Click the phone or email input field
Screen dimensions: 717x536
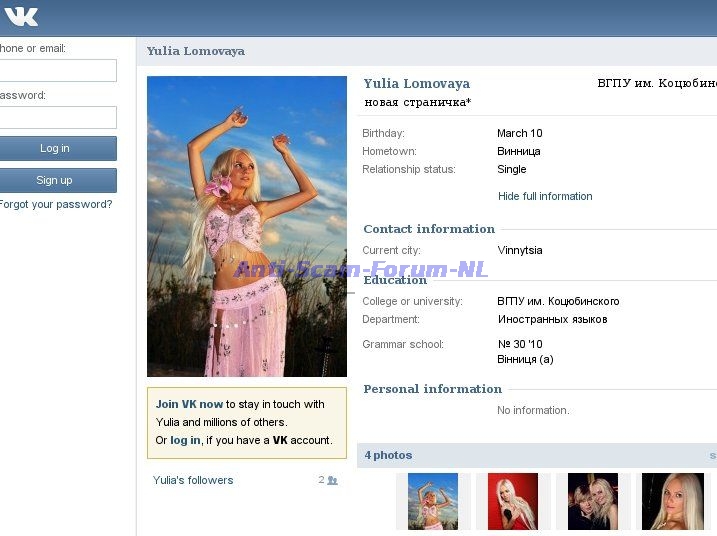[x=57, y=71]
